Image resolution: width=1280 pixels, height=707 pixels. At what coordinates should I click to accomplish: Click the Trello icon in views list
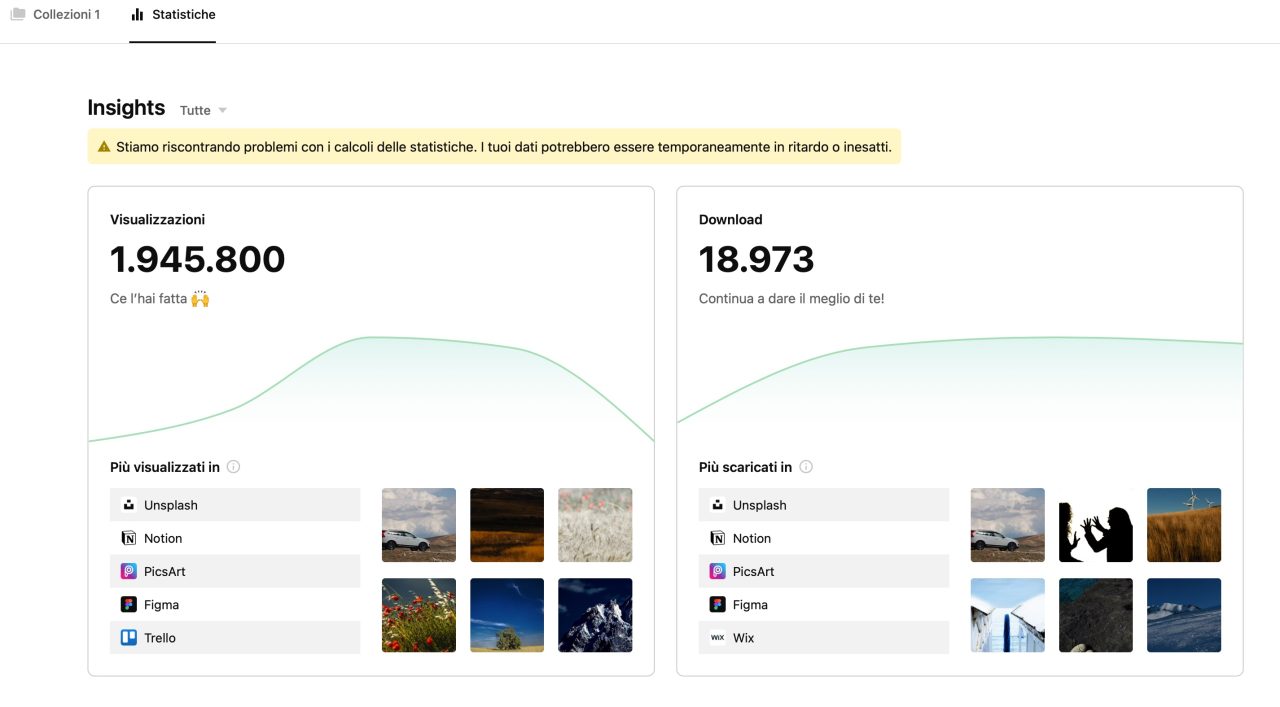pyautogui.click(x=128, y=637)
